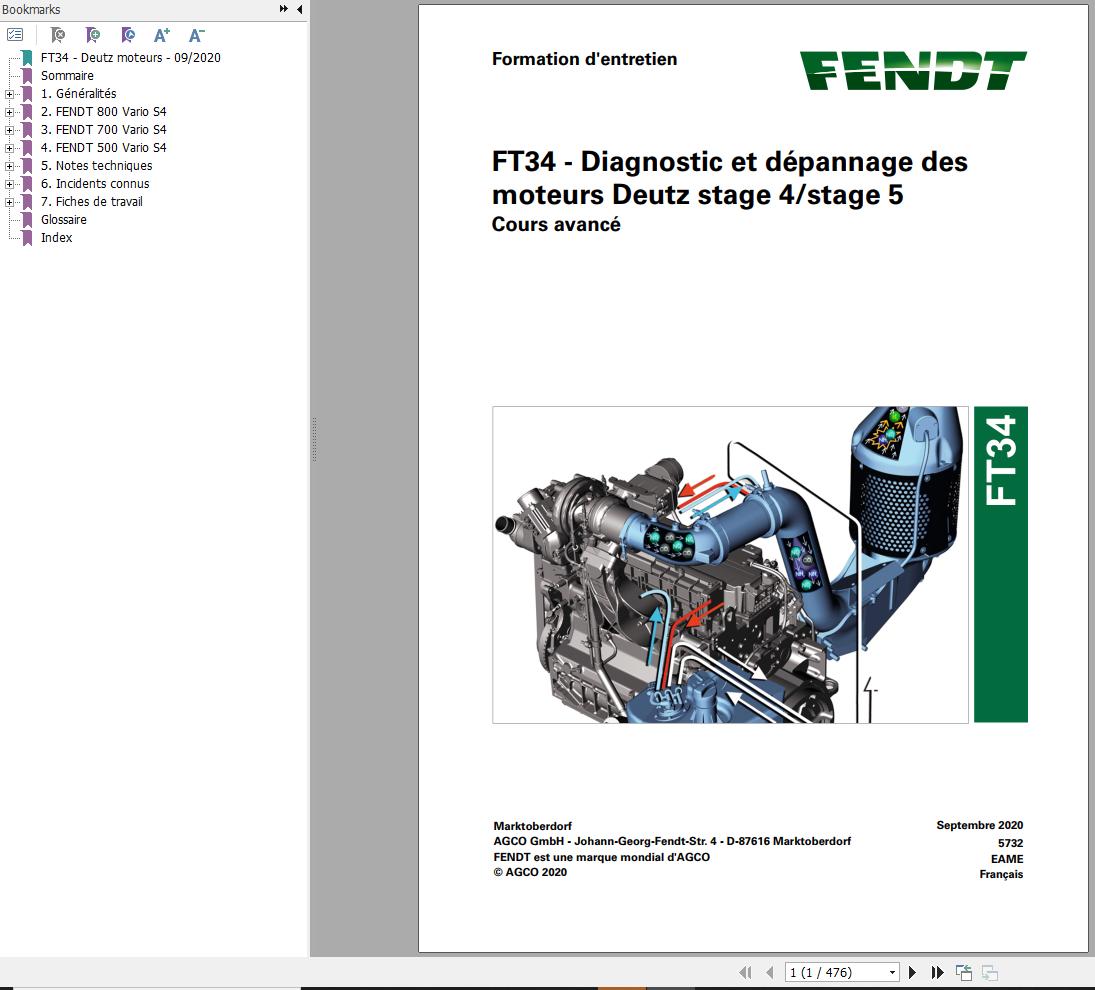Click the delete bookmark icon
The image size is (1095, 990).
[x=58, y=34]
